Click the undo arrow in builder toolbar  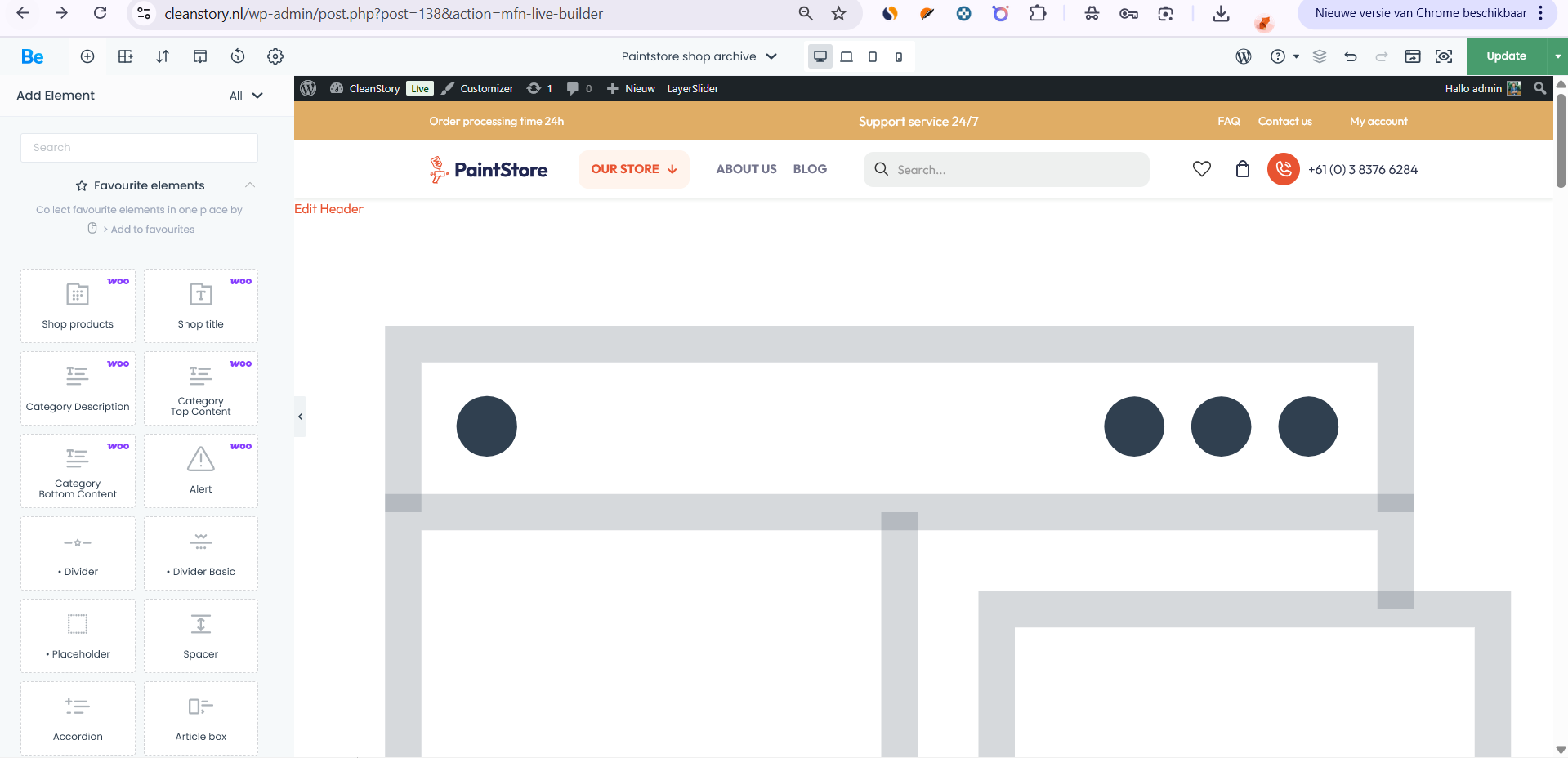click(1351, 56)
